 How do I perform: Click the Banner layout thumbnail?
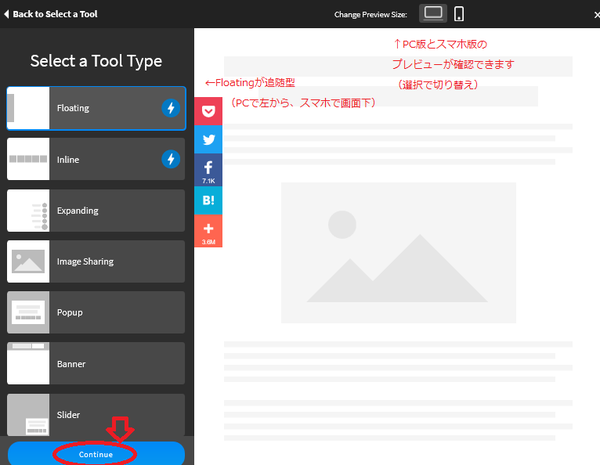pyautogui.click(x=28, y=364)
